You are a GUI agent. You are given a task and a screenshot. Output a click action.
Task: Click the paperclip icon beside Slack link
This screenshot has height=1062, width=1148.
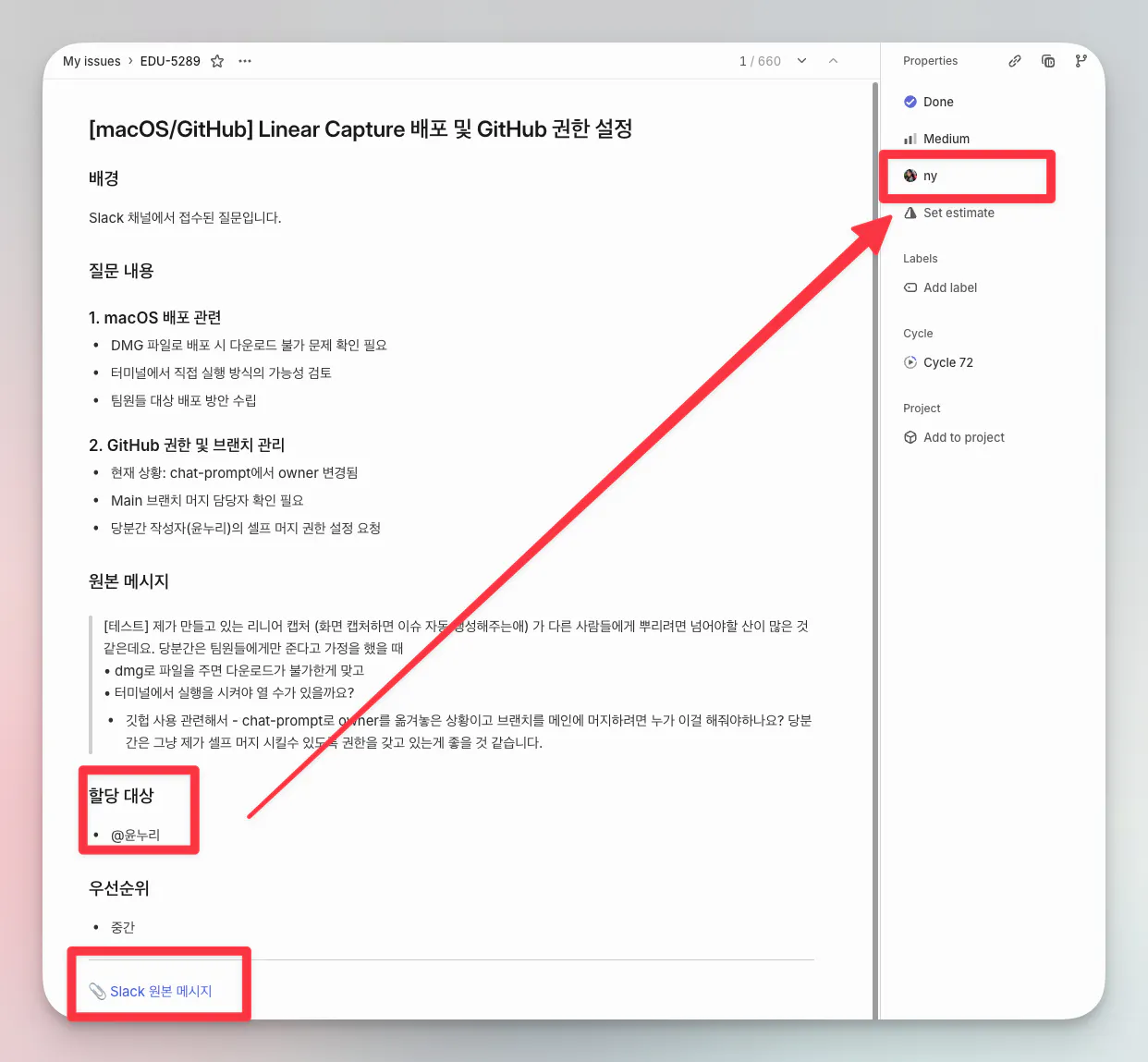pyautogui.click(x=97, y=992)
